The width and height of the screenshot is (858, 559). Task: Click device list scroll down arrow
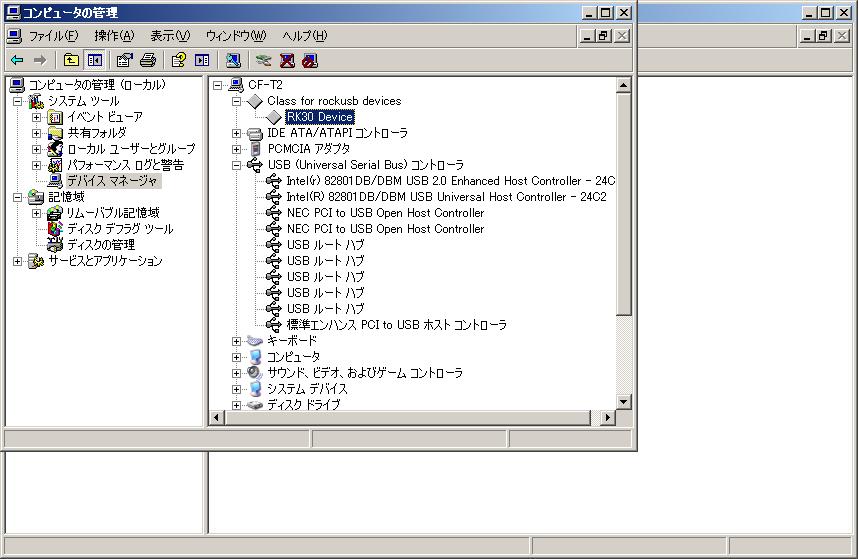624,402
